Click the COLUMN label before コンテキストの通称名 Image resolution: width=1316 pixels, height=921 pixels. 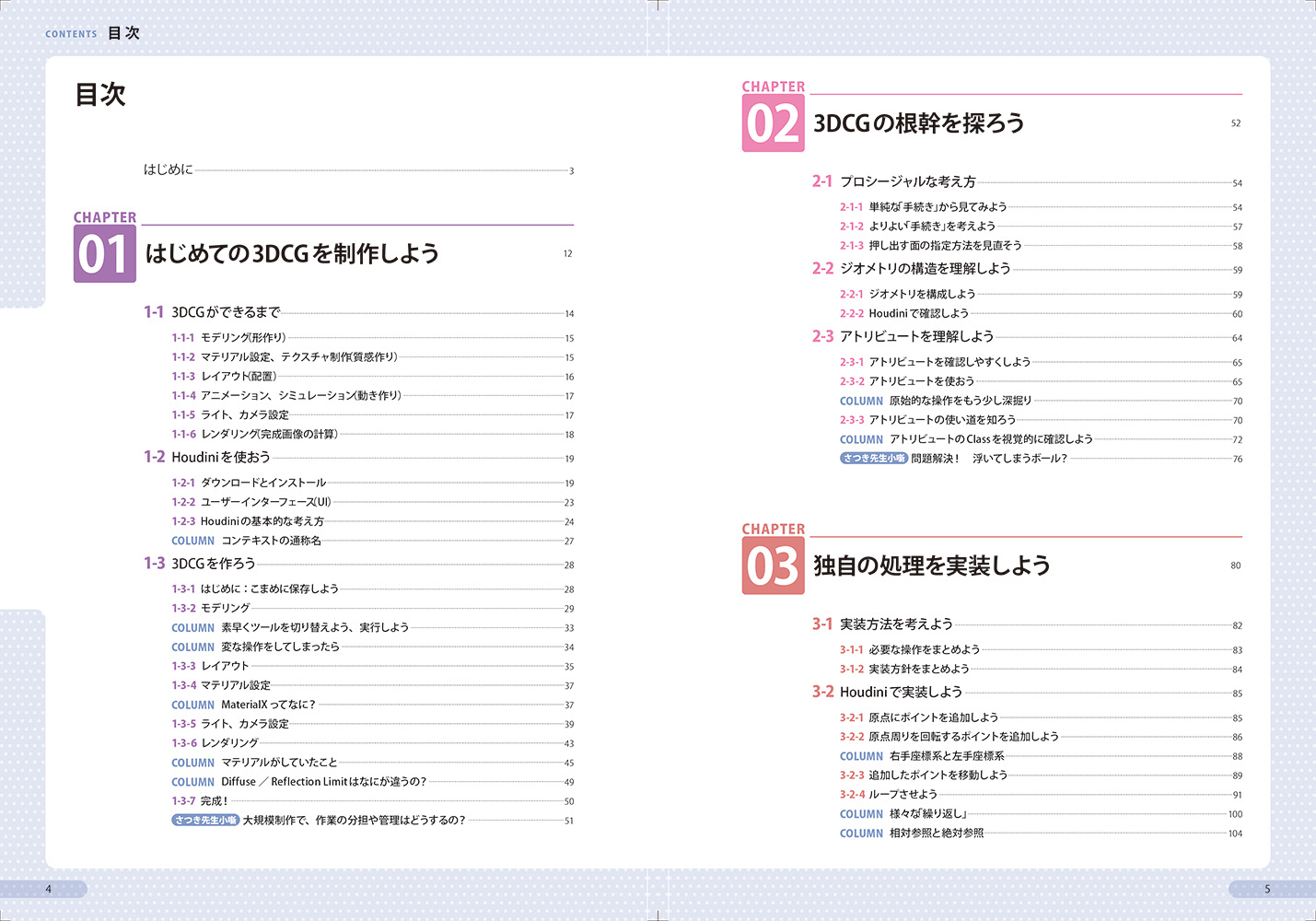coord(192,541)
